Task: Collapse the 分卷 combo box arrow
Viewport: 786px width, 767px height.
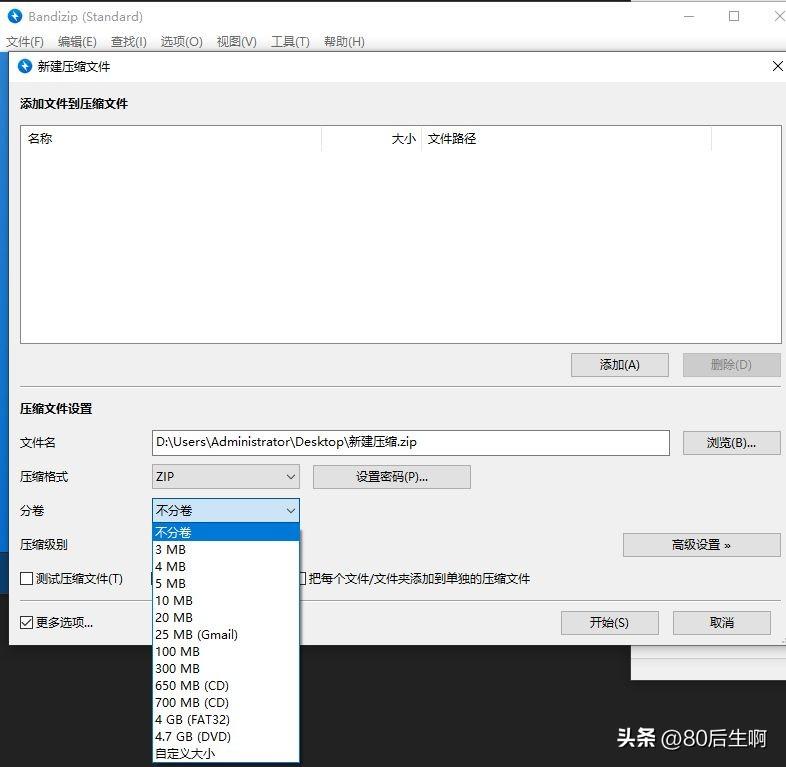Action: (x=290, y=510)
